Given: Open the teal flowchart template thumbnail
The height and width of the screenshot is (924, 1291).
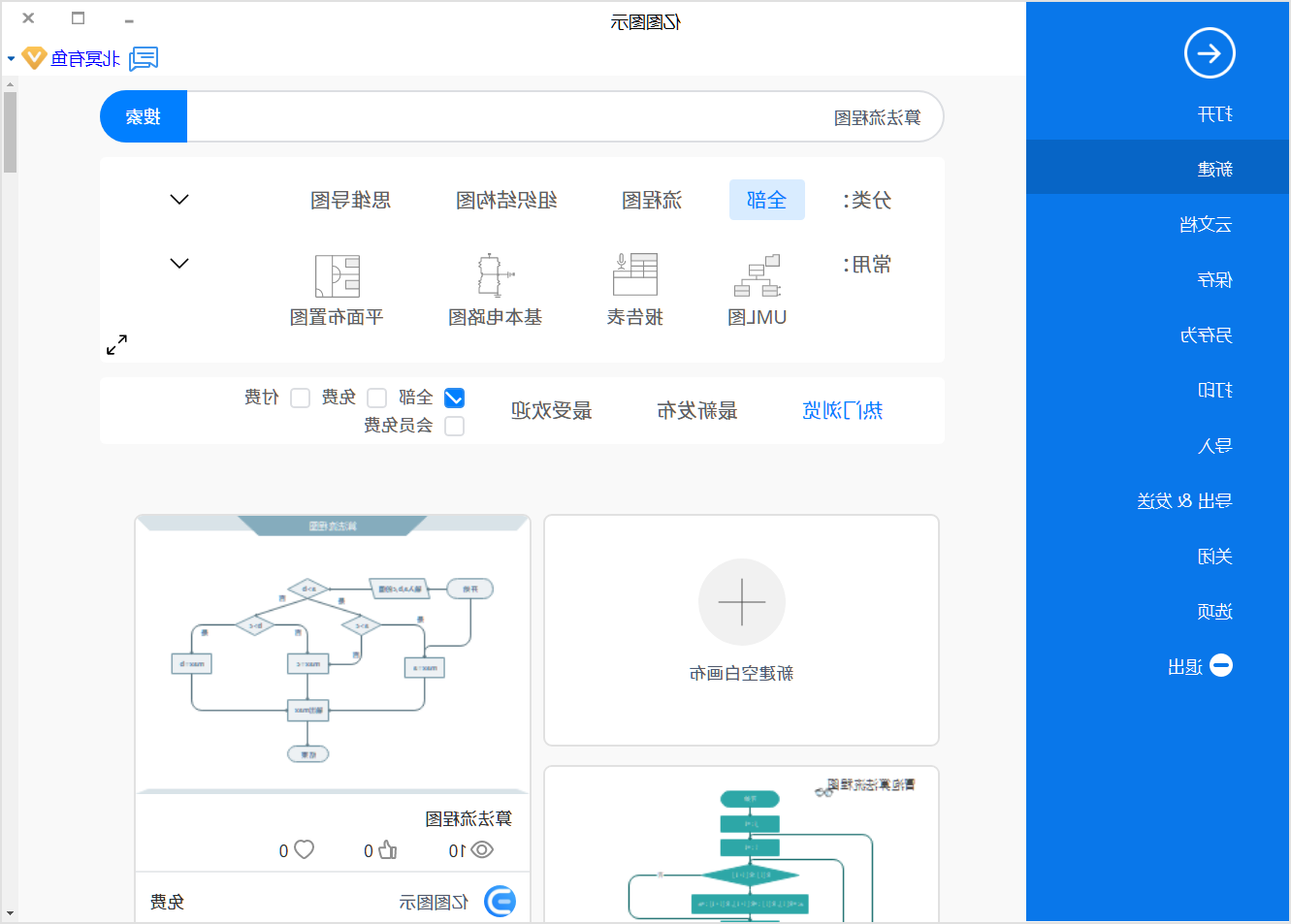Looking at the screenshot, I should click(x=742, y=844).
